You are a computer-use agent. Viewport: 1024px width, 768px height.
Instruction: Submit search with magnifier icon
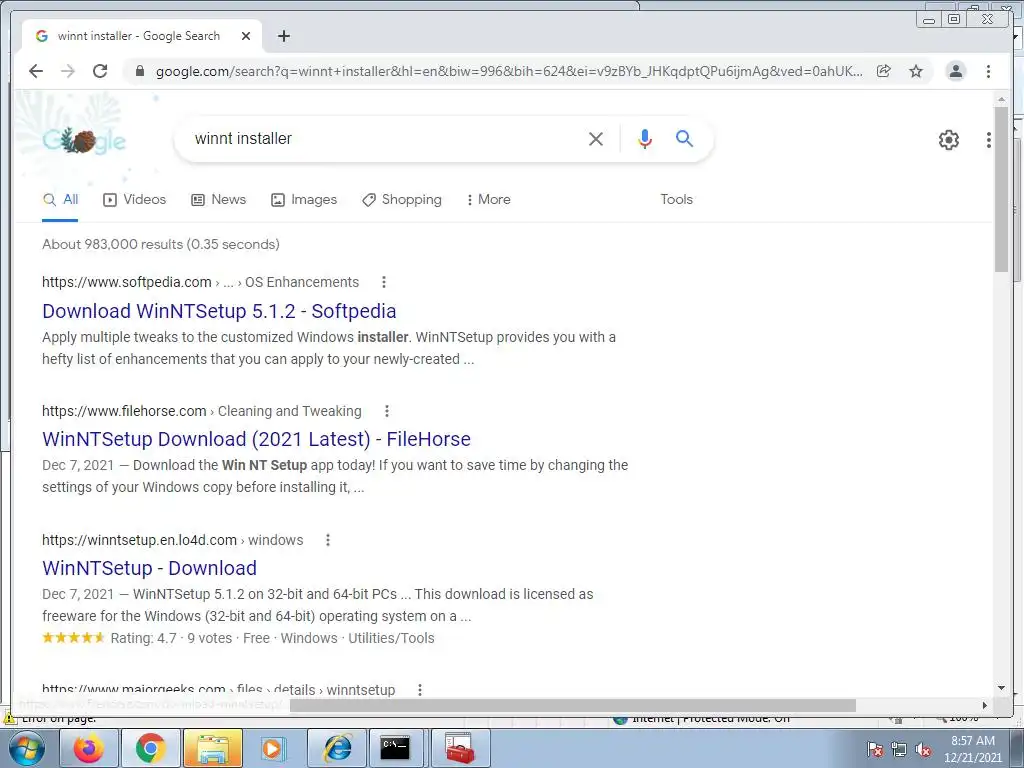684,138
